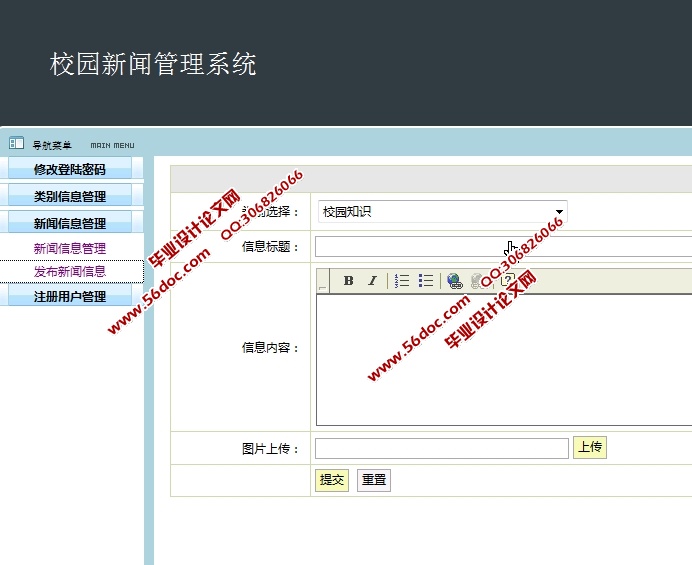
Task: Insert a numbered list in editor
Action: point(402,281)
